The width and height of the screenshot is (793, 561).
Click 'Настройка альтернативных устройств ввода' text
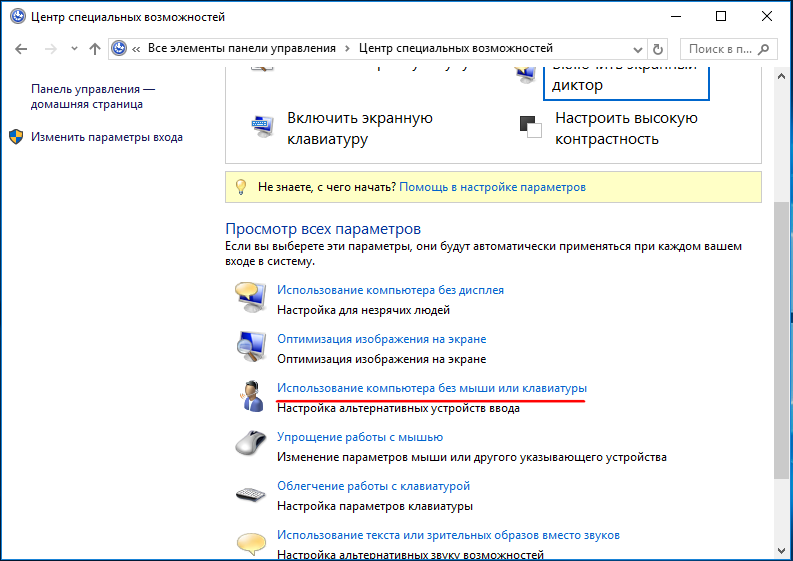tap(398, 408)
